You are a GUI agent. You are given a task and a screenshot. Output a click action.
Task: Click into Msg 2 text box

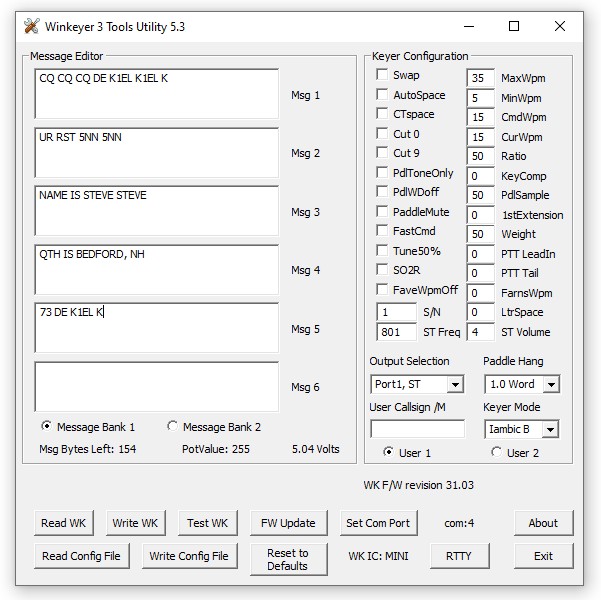[x=156, y=153]
